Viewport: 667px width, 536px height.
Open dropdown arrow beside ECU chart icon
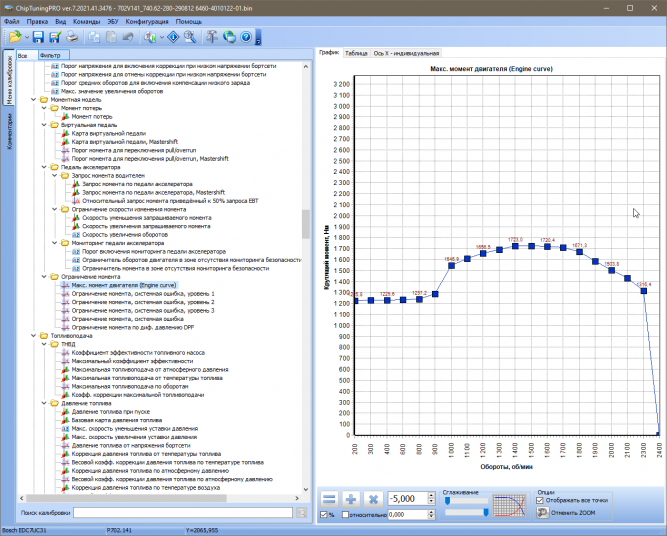click(x=162, y=37)
